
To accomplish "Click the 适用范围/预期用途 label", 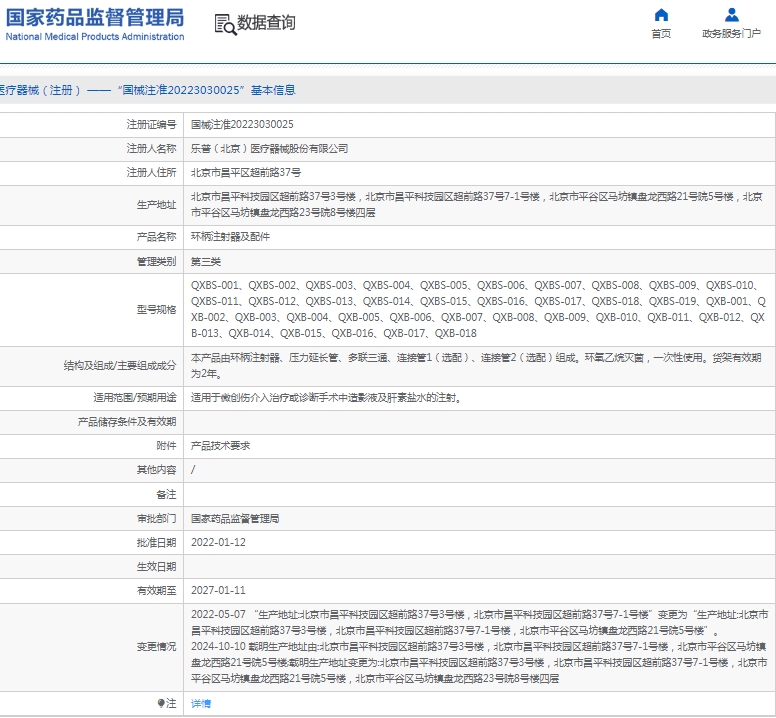I will pos(135,397).
